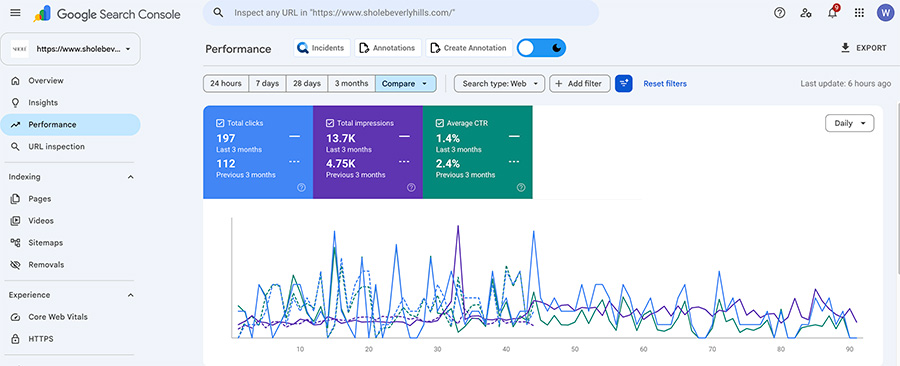Click the URL inspection search field
The height and width of the screenshot is (366, 900).
click(401, 13)
